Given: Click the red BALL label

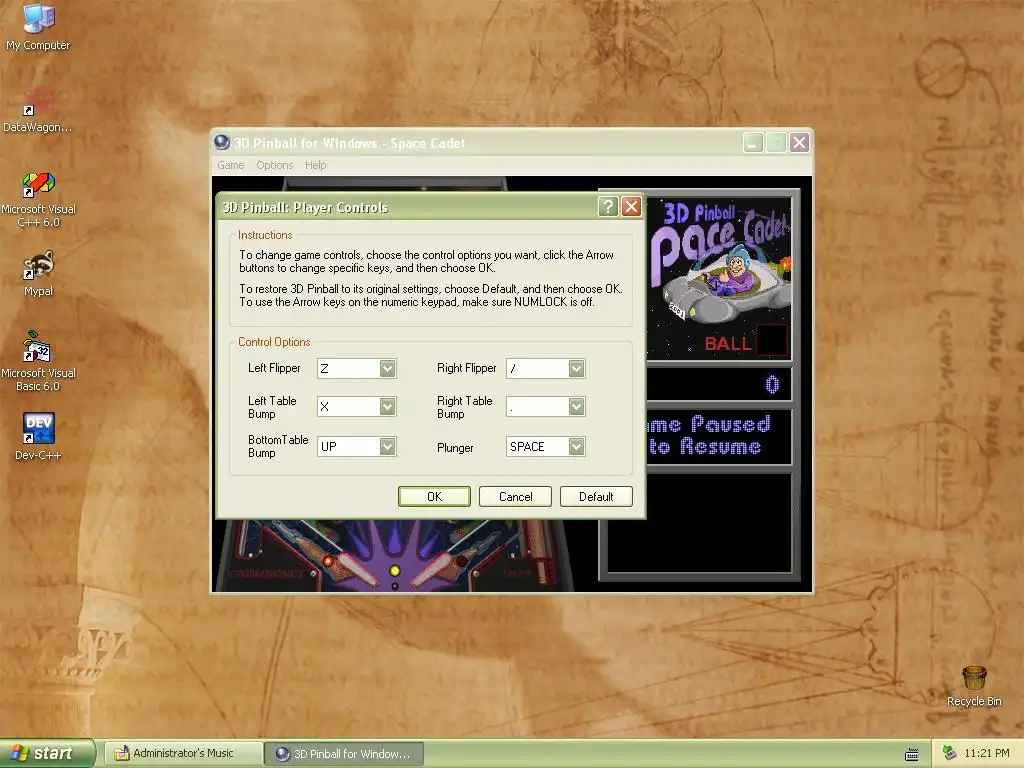Looking at the screenshot, I should click(727, 344).
